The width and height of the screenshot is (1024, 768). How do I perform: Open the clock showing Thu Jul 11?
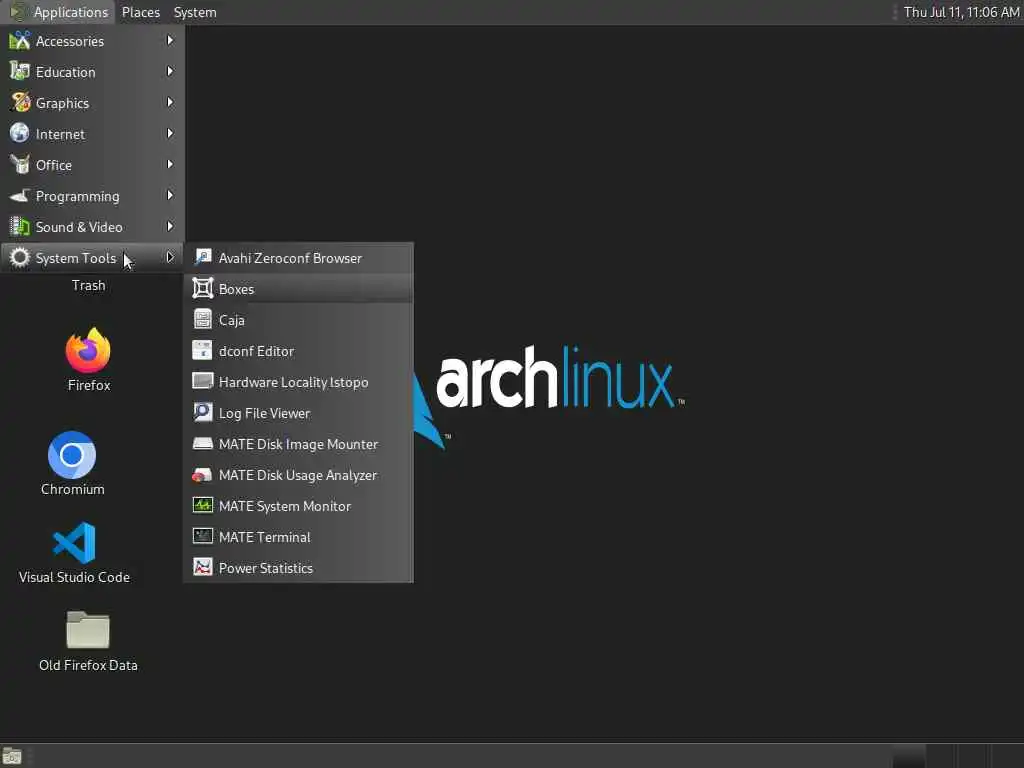(x=961, y=12)
